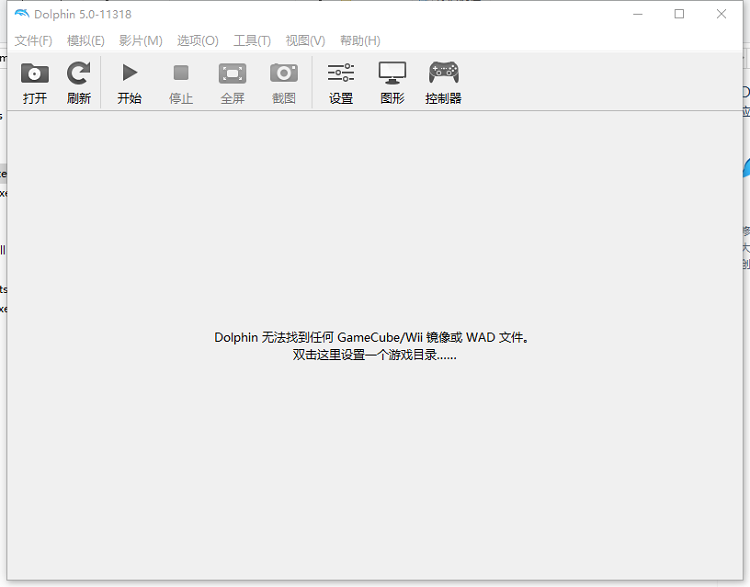Minimize the Dolphin window

point(637,14)
